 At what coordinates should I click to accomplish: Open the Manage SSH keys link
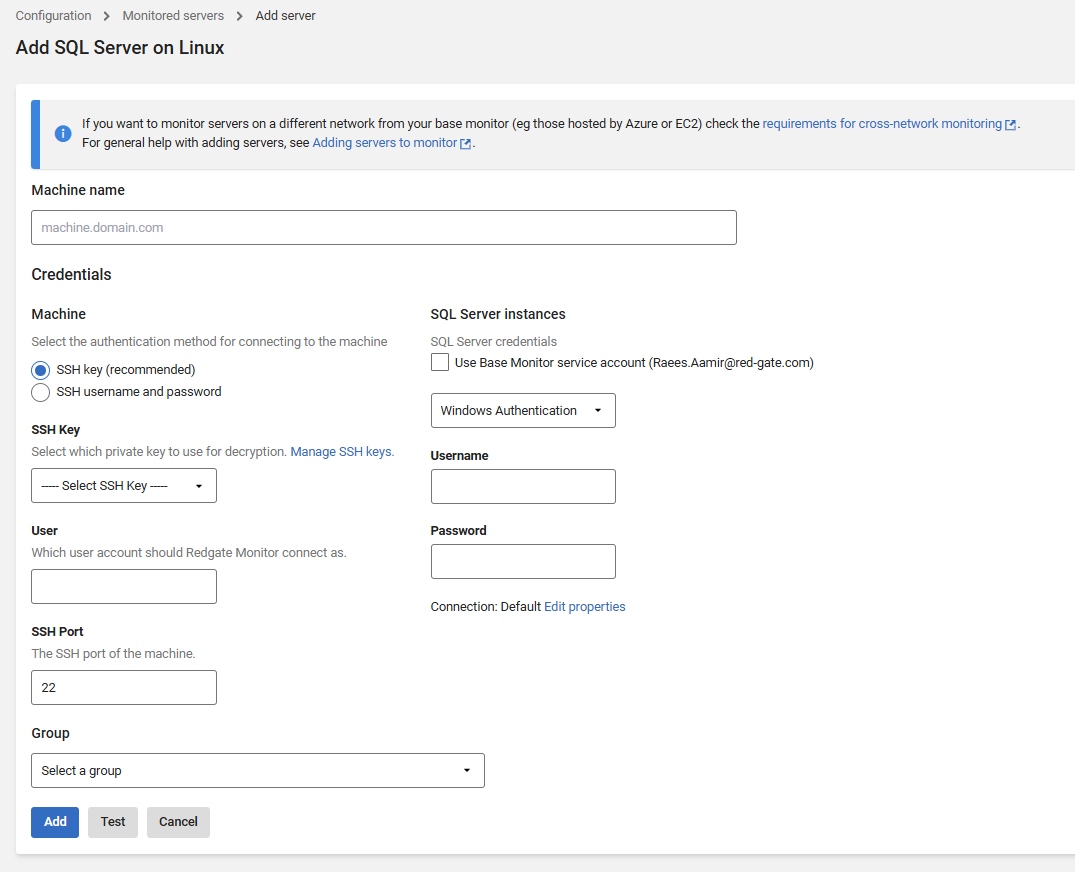pyautogui.click(x=341, y=452)
